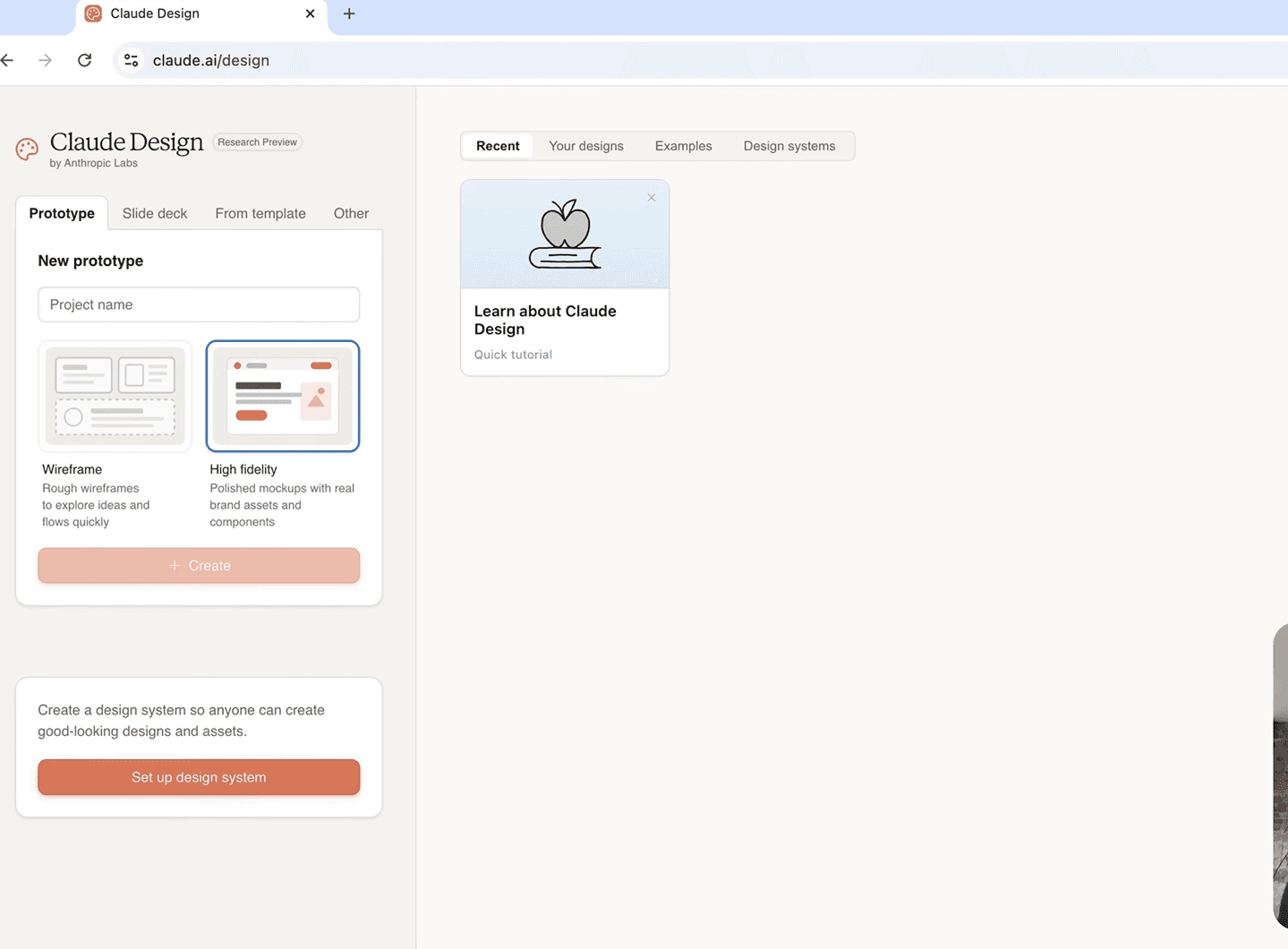Browse the Examples tab
Viewport: 1288px width, 949px height.
[x=684, y=146]
